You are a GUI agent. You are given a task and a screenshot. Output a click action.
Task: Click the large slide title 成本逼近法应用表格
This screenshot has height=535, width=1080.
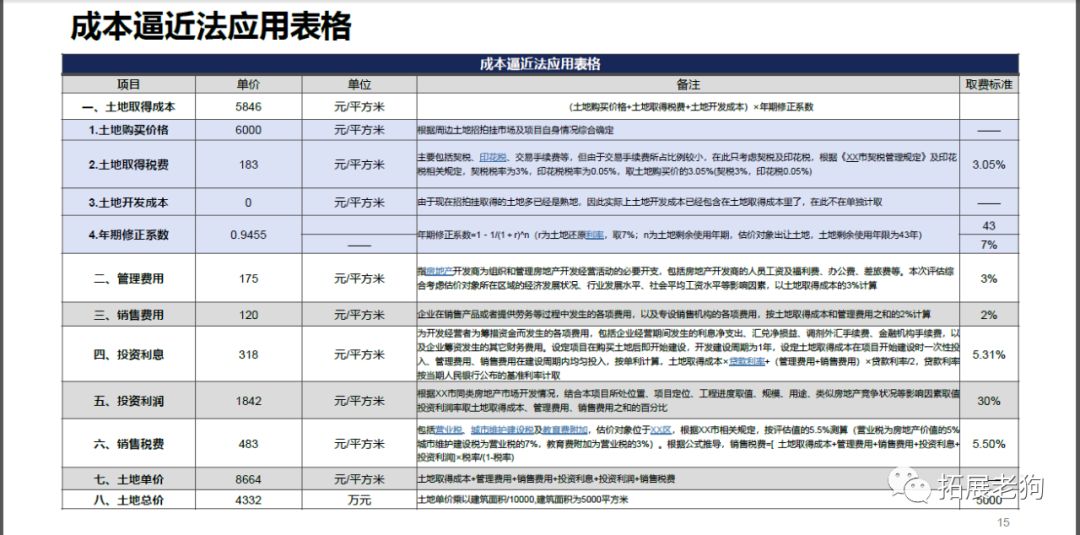[211, 26]
